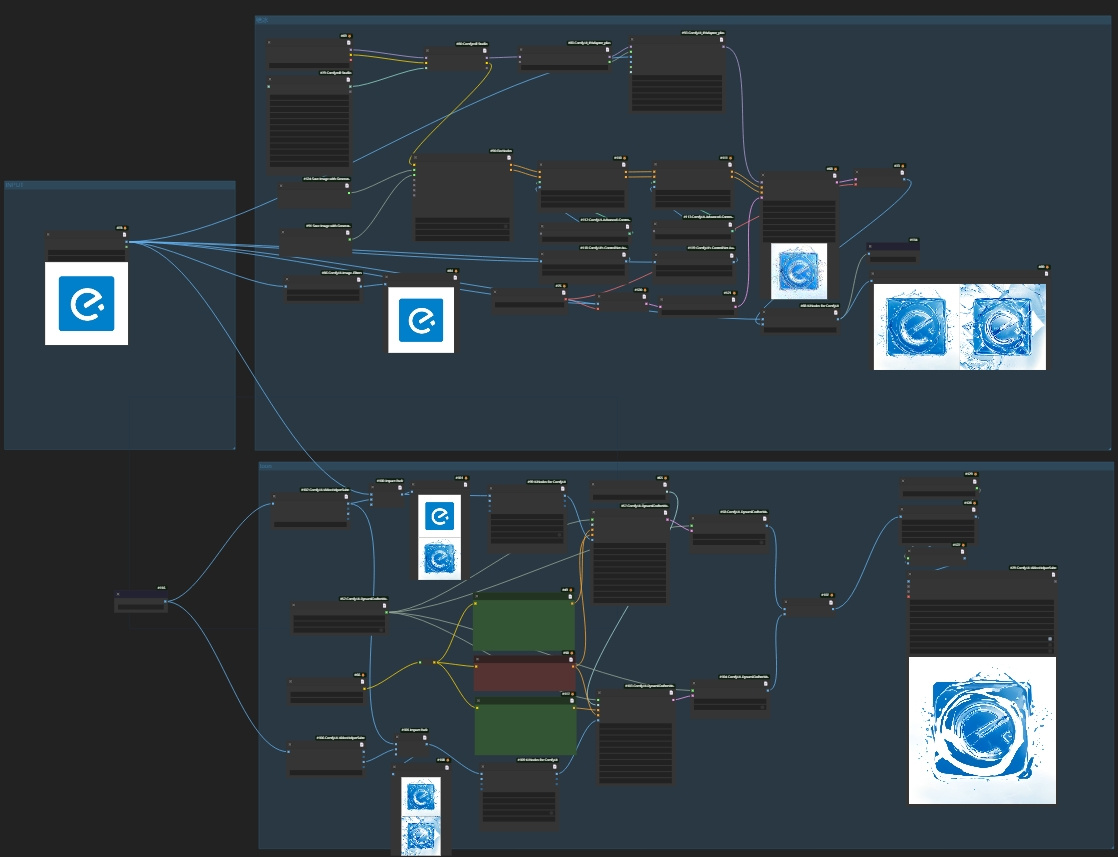Click document icon on upper green node
Image resolution: width=1118 pixels, height=857 pixels.
pos(570,597)
